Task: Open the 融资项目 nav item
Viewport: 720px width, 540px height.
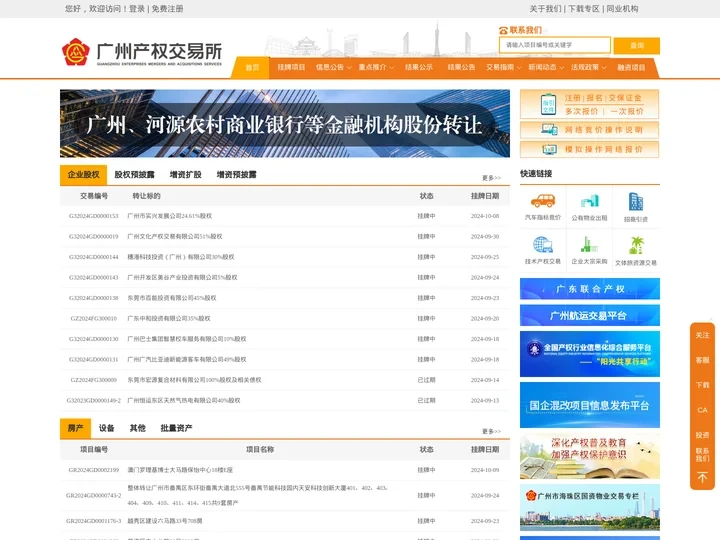Action: coord(631,68)
